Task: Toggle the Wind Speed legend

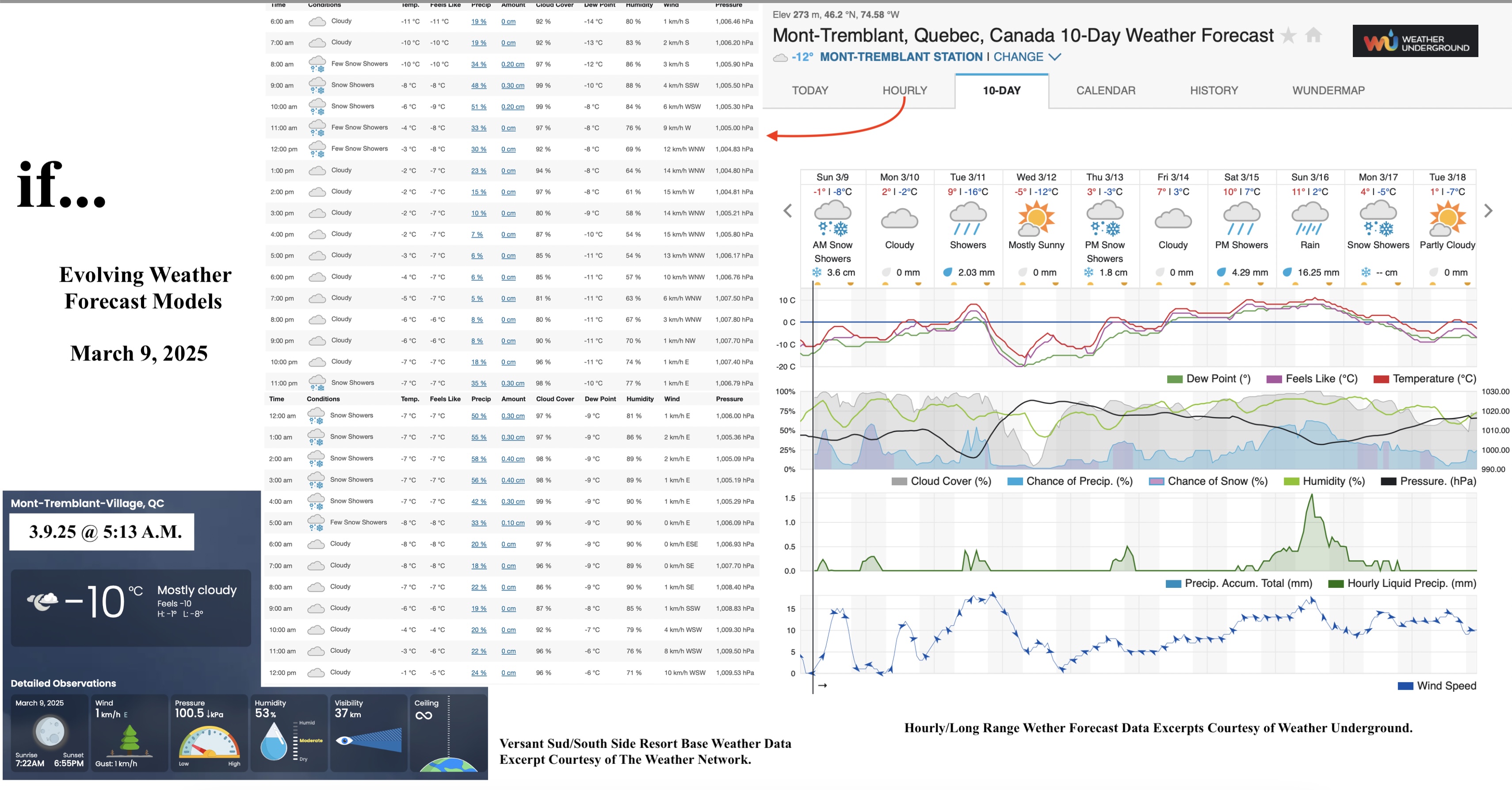Action: point(1437,686)
